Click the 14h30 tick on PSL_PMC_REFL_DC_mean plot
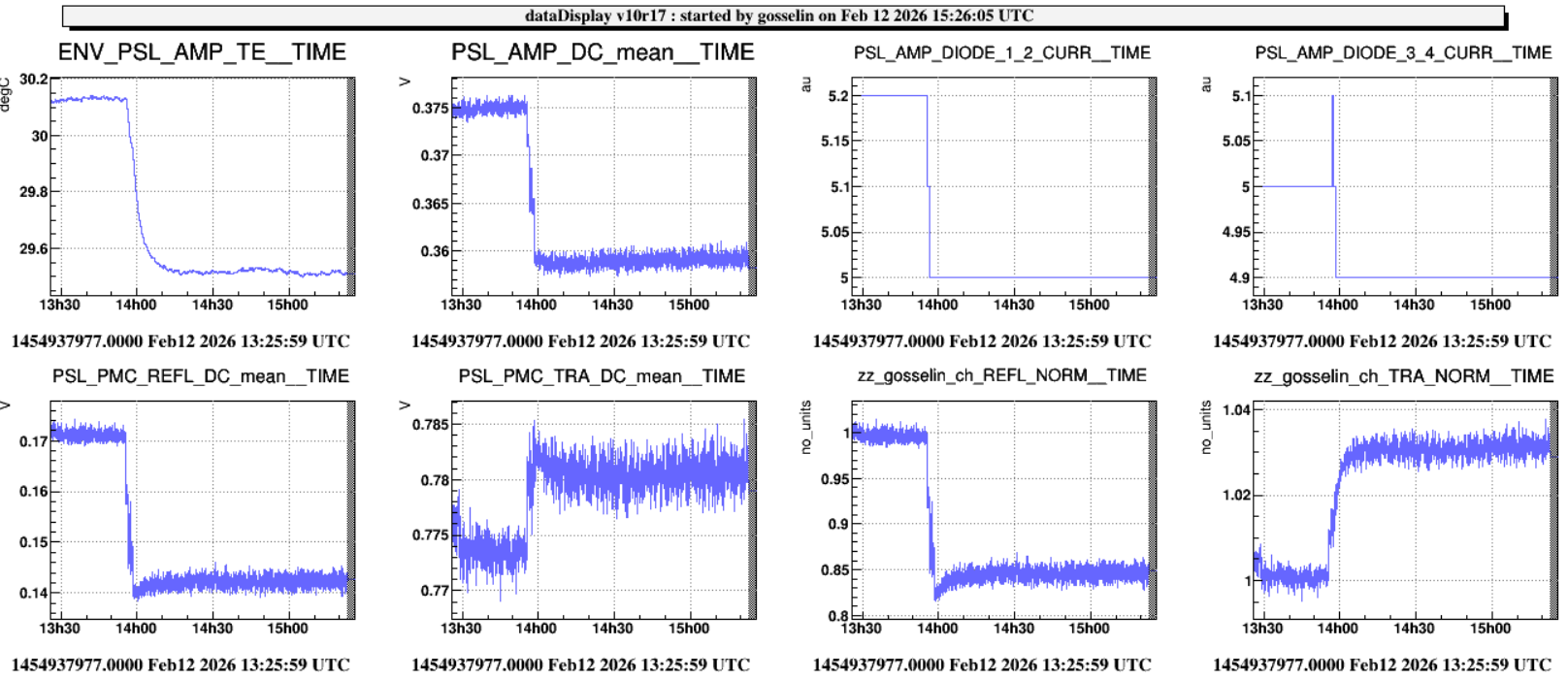Image resolution: width=1568 pixels, height=680 pixels. 212,629
